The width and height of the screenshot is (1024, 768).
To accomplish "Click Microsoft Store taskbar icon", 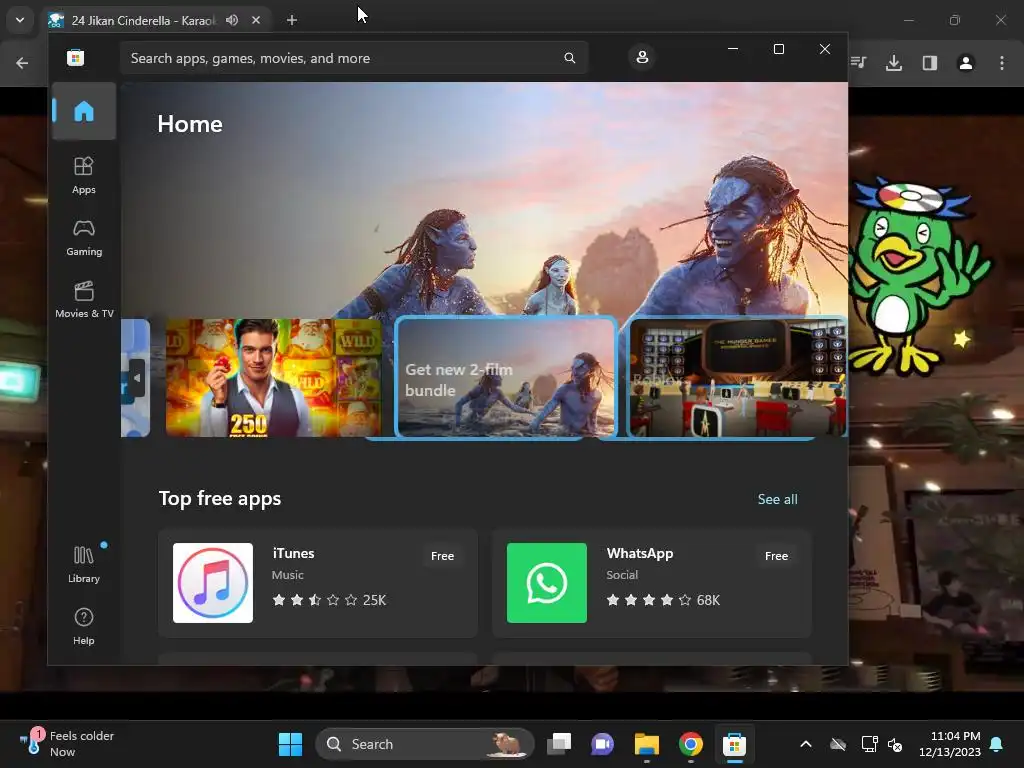I will point(734,744).
